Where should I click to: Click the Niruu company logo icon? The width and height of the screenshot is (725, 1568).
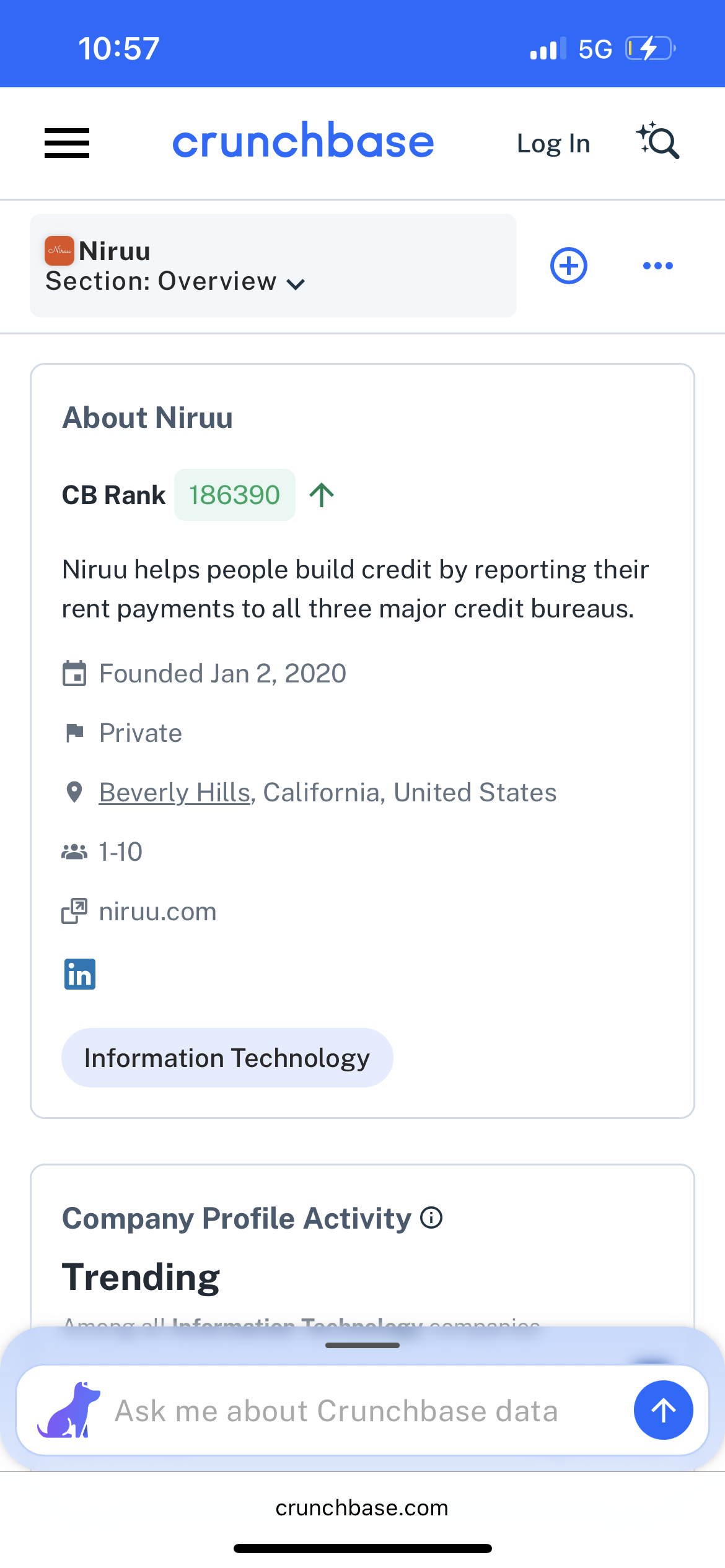click(59, 250)
